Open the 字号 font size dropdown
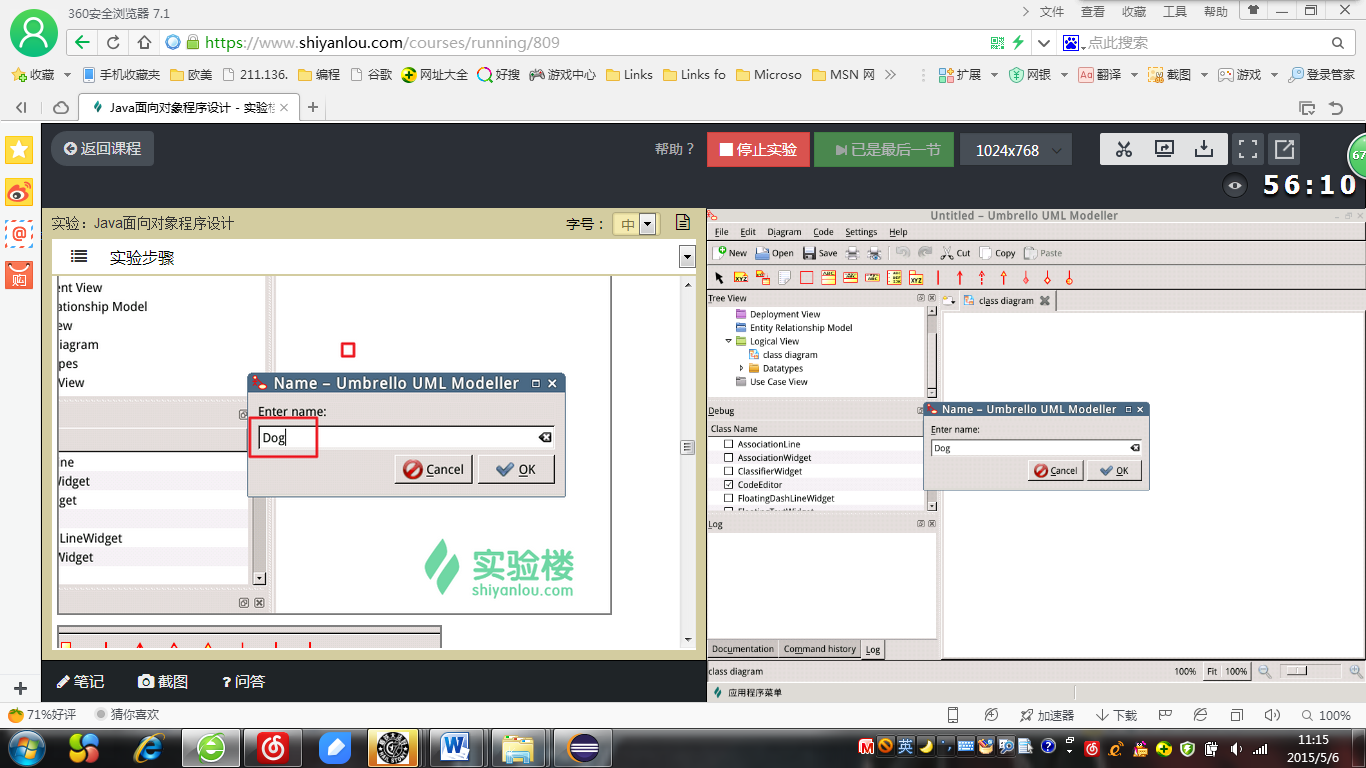This screenshot has width=1366, height=768. point(647,224)
